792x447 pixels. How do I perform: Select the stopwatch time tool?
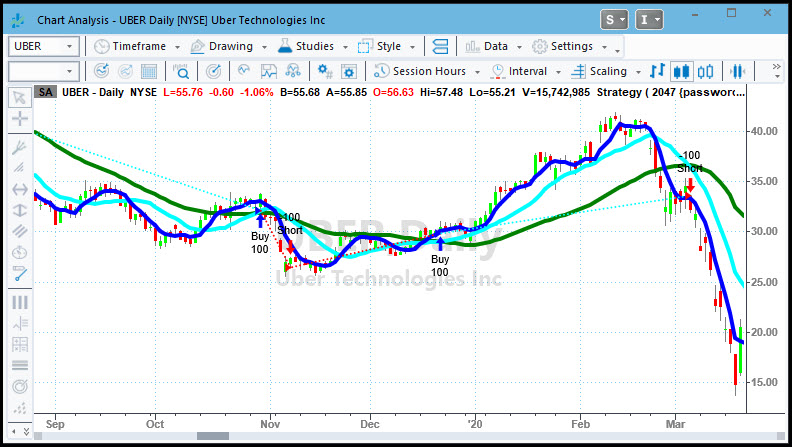[20, 252]
